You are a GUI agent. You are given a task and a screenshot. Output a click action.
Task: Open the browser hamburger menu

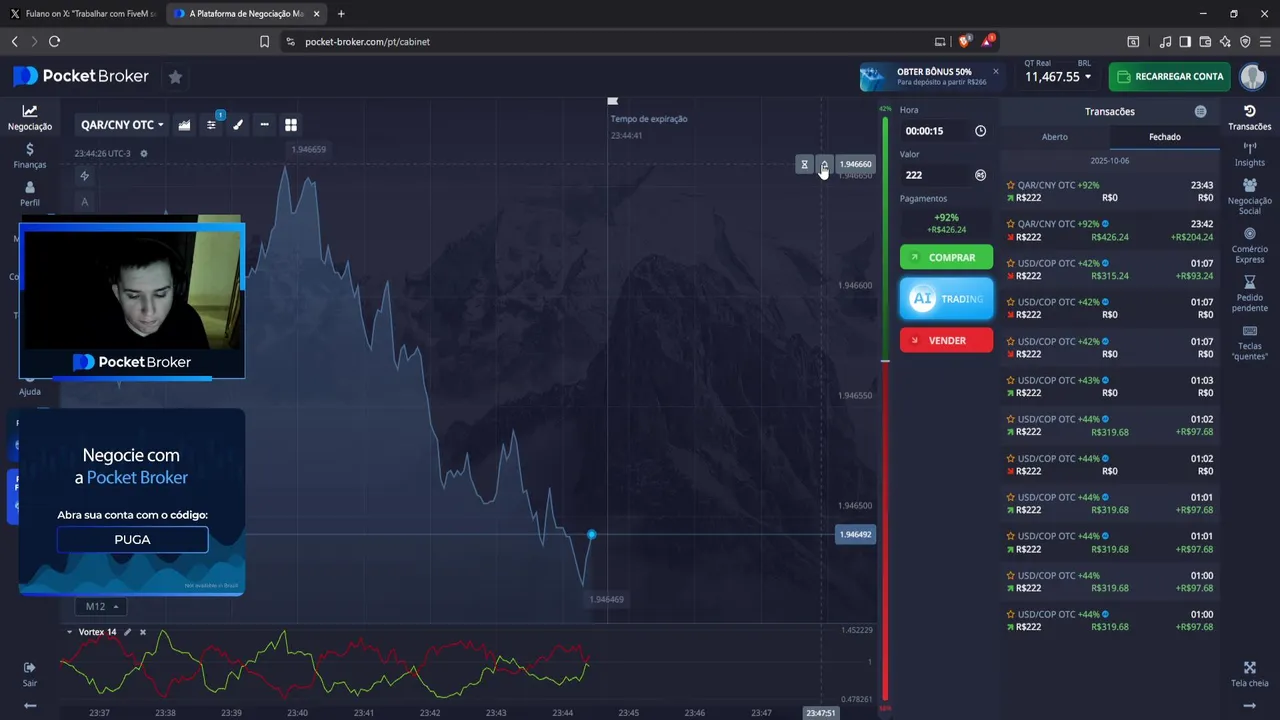pos(1265,42)
